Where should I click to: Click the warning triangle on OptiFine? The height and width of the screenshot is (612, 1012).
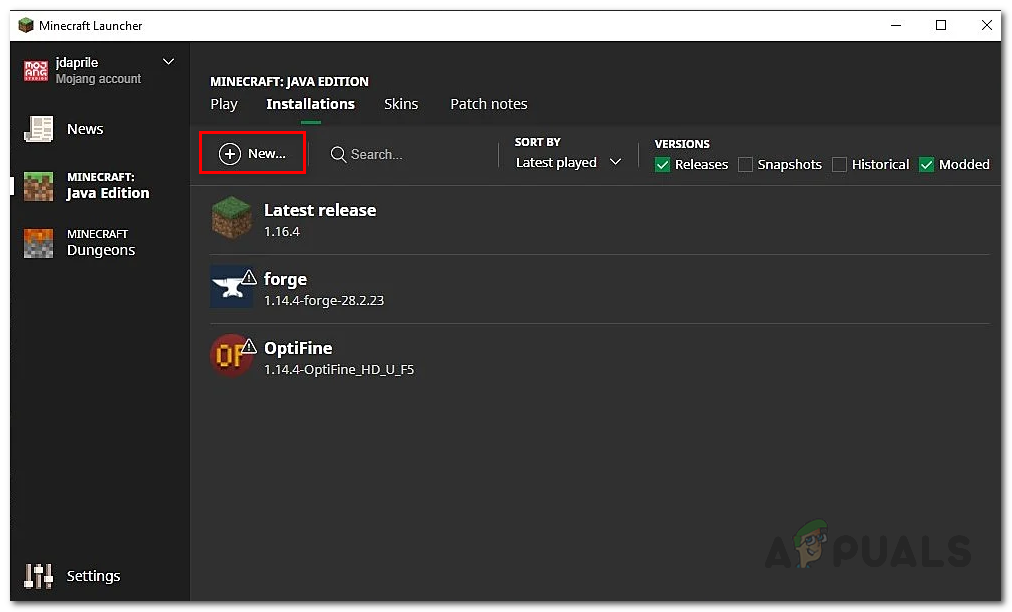(x=249, y=346)
